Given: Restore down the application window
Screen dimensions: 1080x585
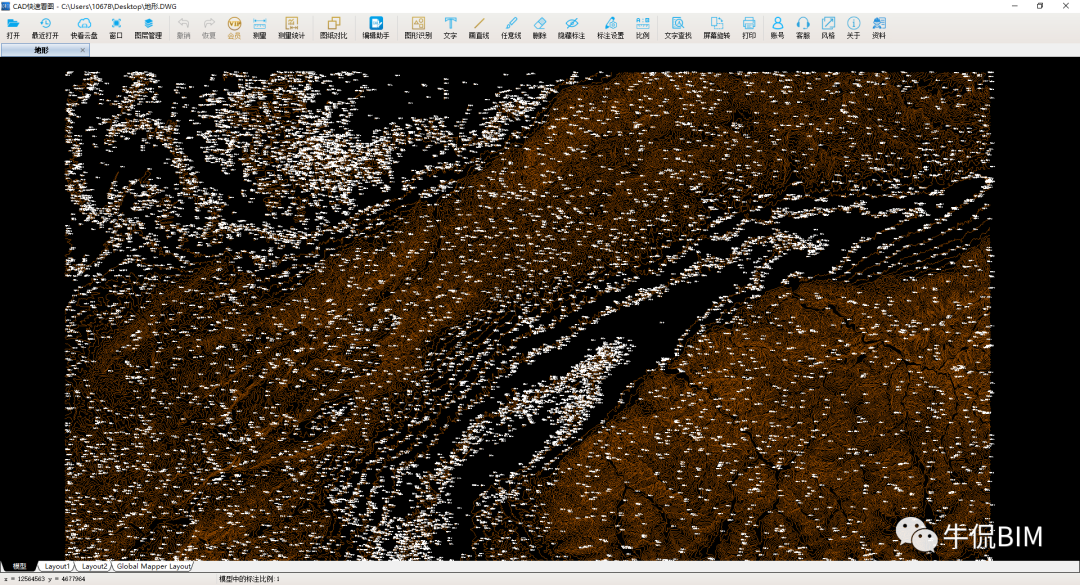Looking at the screenshot, I should (1040, 6).
